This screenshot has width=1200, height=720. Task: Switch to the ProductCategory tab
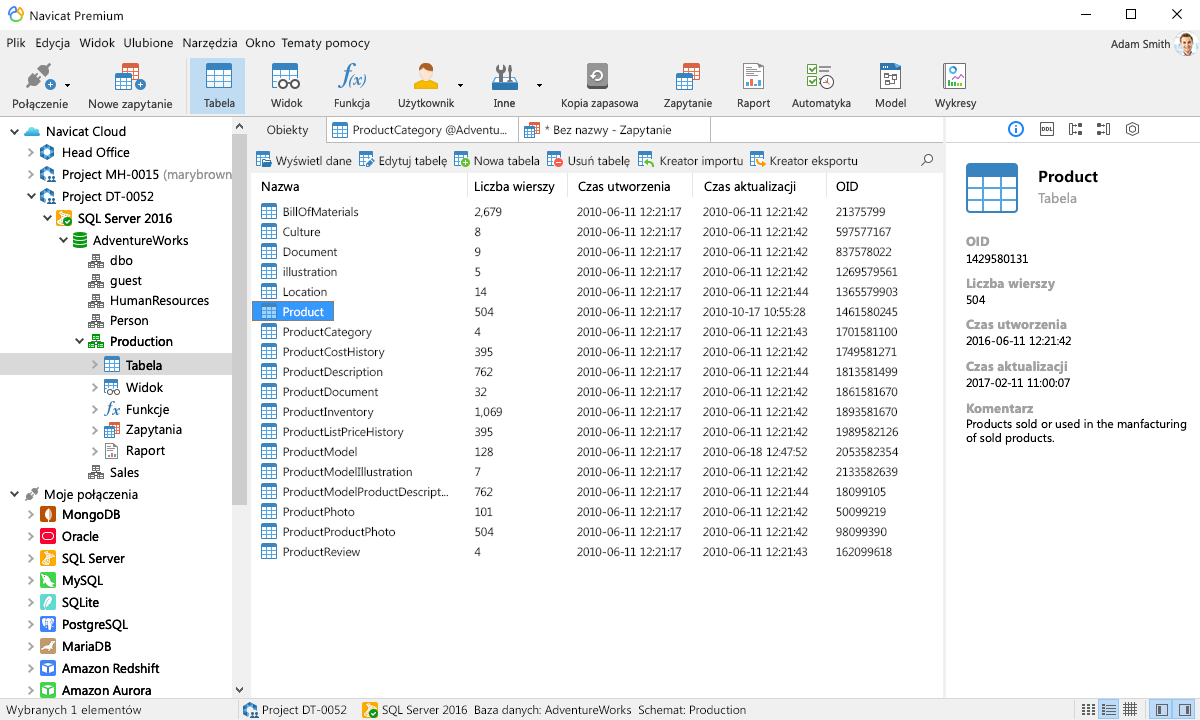422,130
